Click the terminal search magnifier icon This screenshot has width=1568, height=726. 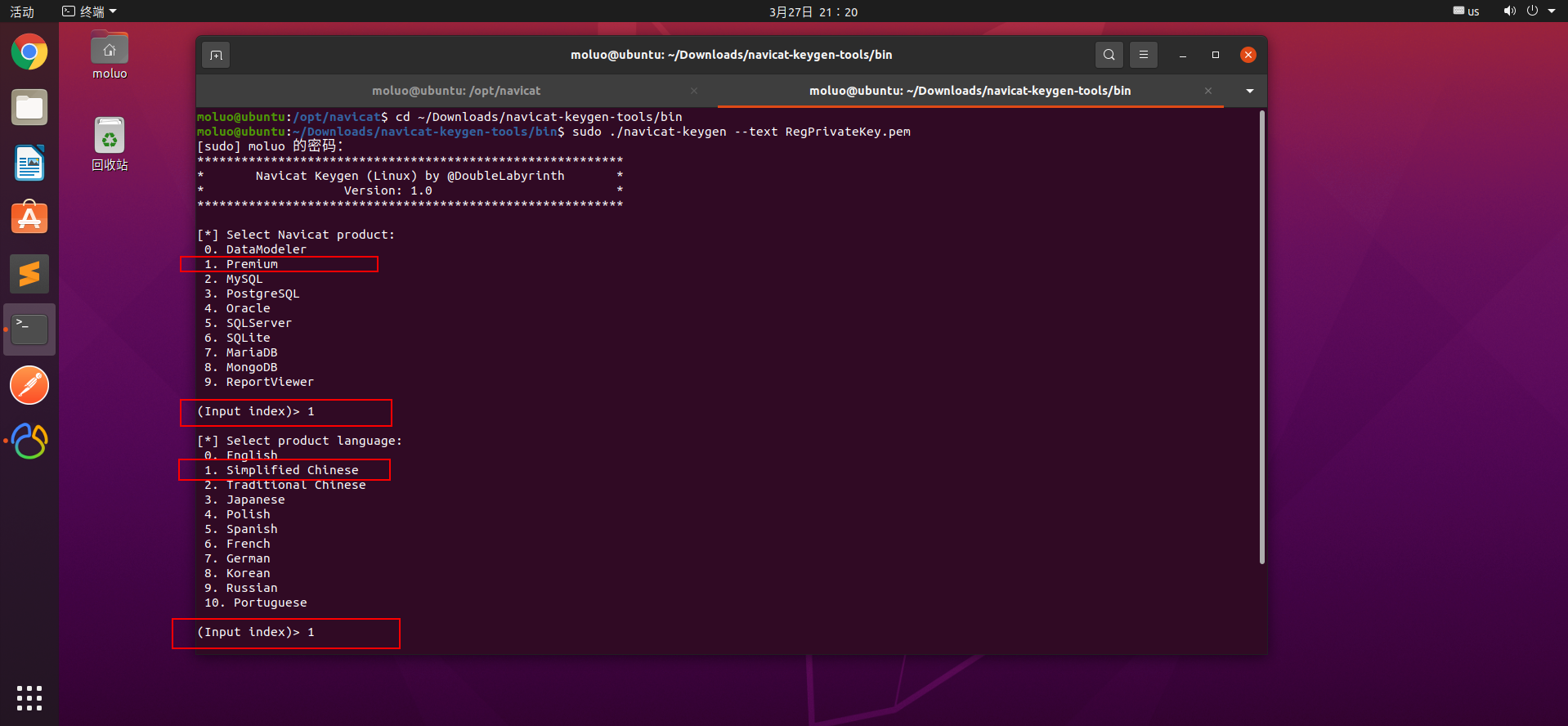coord(1109,55)
